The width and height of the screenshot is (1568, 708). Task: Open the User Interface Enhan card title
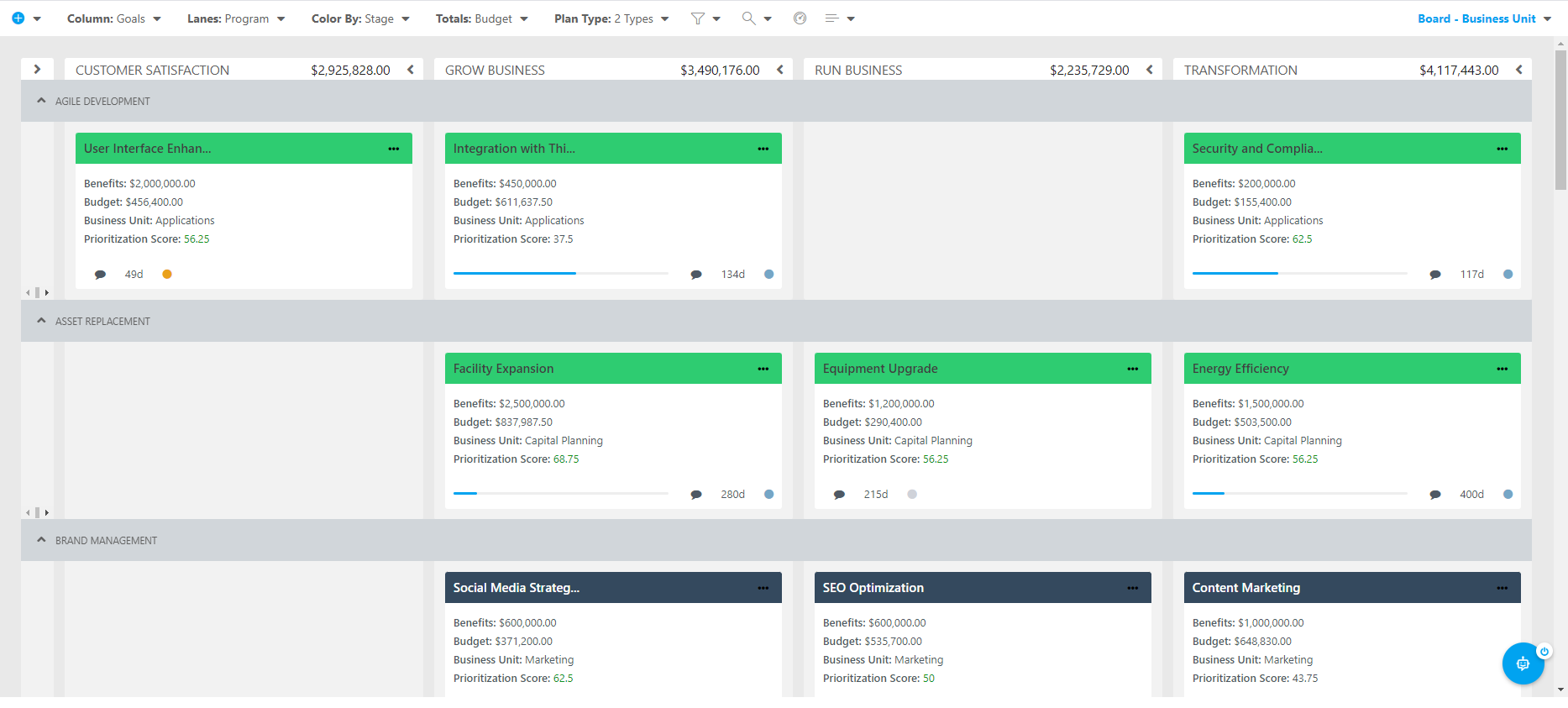point(148,149)
